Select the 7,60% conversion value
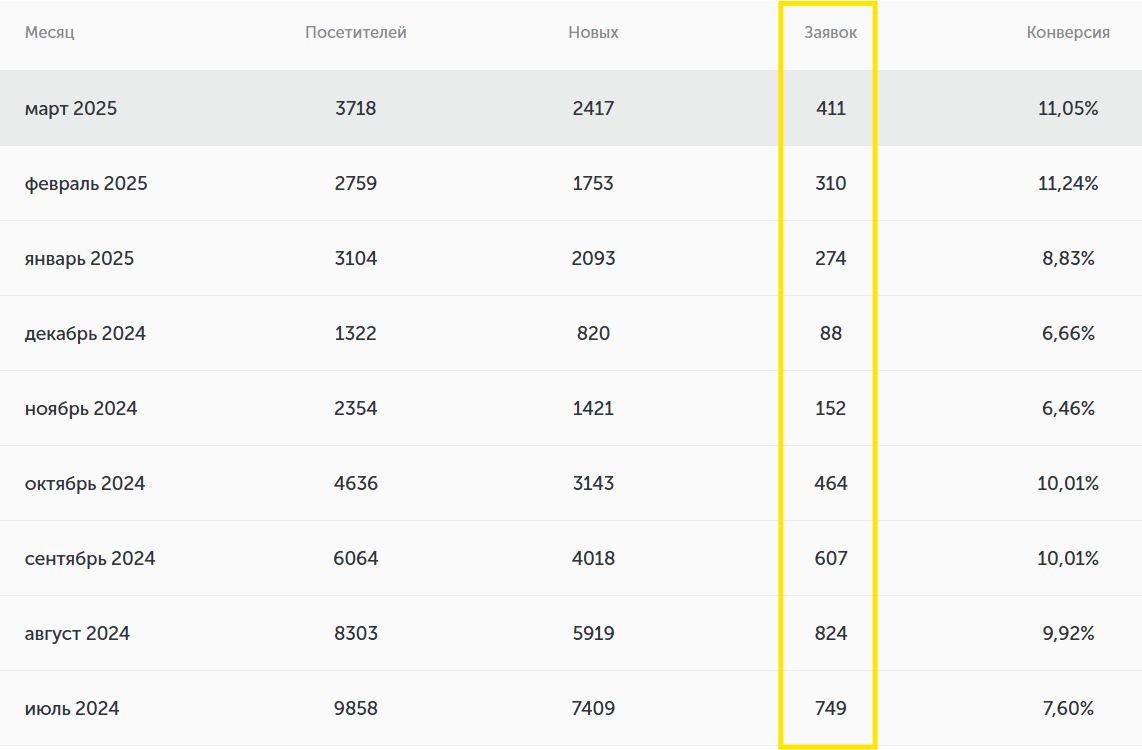Image resolution: width=1142 pixels, height=750 pixels. pyautogui.click(x=1068, y=708)
